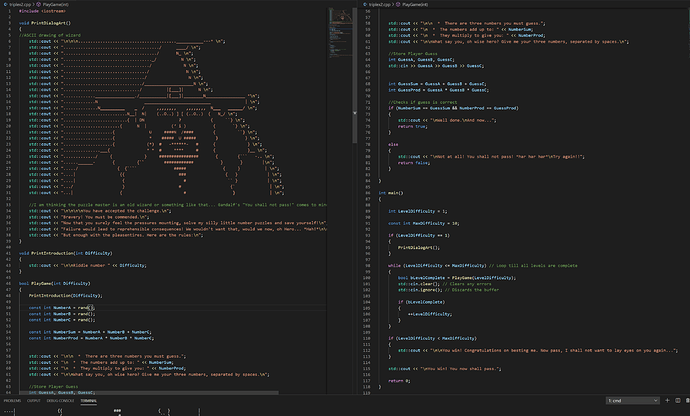The height and width of the screenshot is (416, 690).
Task: Click triplex2.cpp in the right editor breadcrumb
Action: click(x=379, y=4)
